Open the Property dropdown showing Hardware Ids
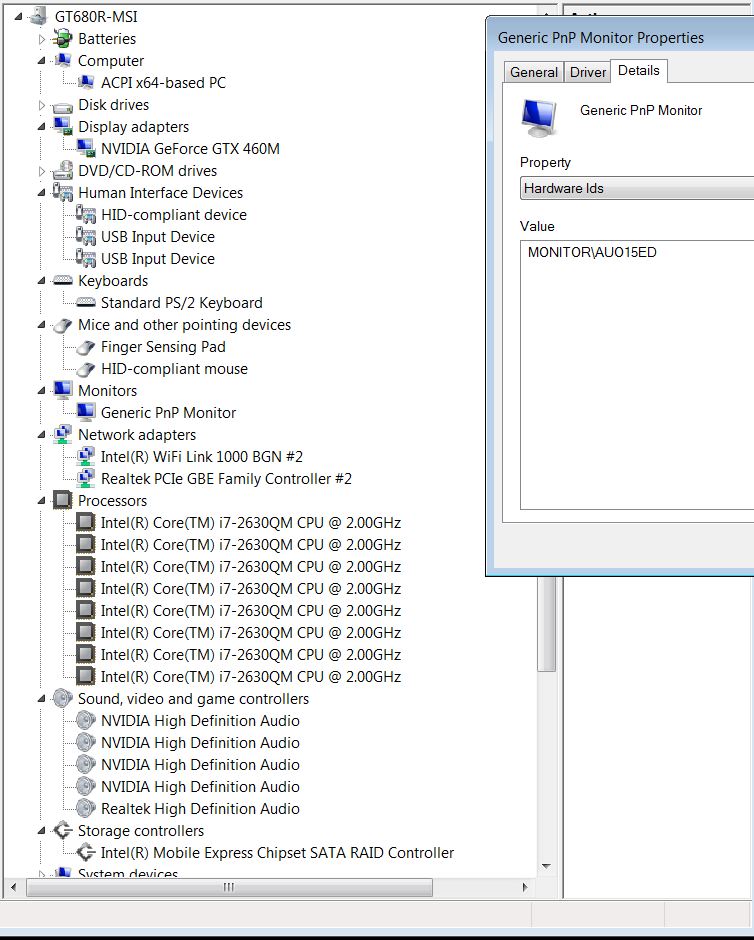Screen dimensions: 754x940 coord(637,188)
